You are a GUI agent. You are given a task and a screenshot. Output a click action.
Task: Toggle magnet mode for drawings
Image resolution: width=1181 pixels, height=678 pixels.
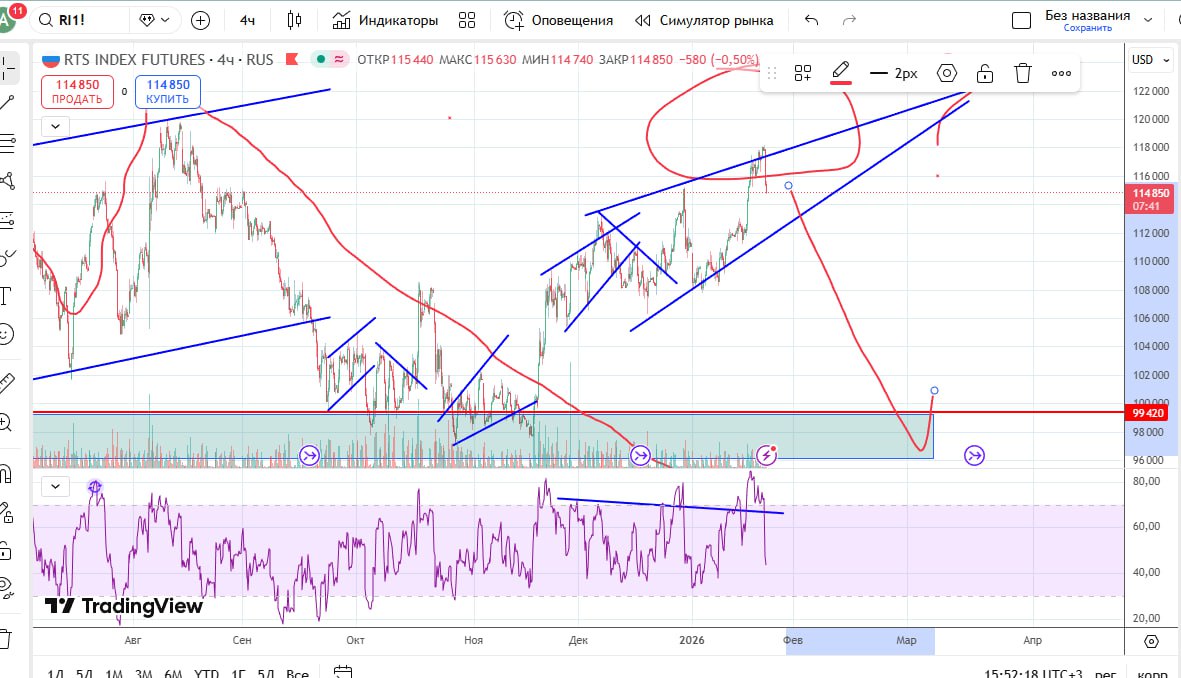(x=5, y=474)
